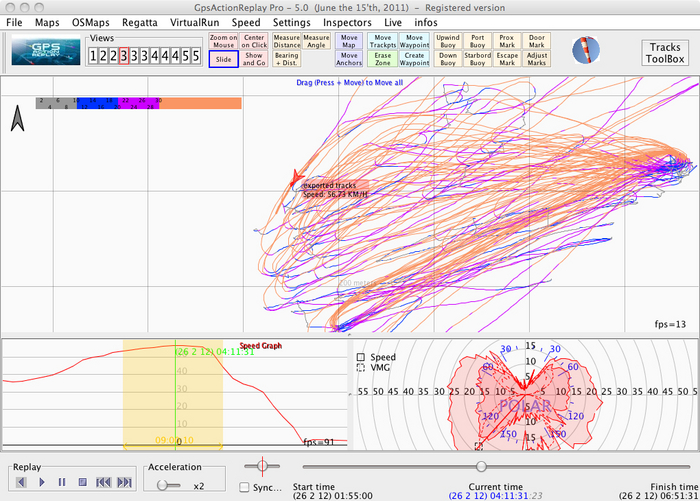Activate the Slide tool
700x501 pixels.
(x=224, y=59)
